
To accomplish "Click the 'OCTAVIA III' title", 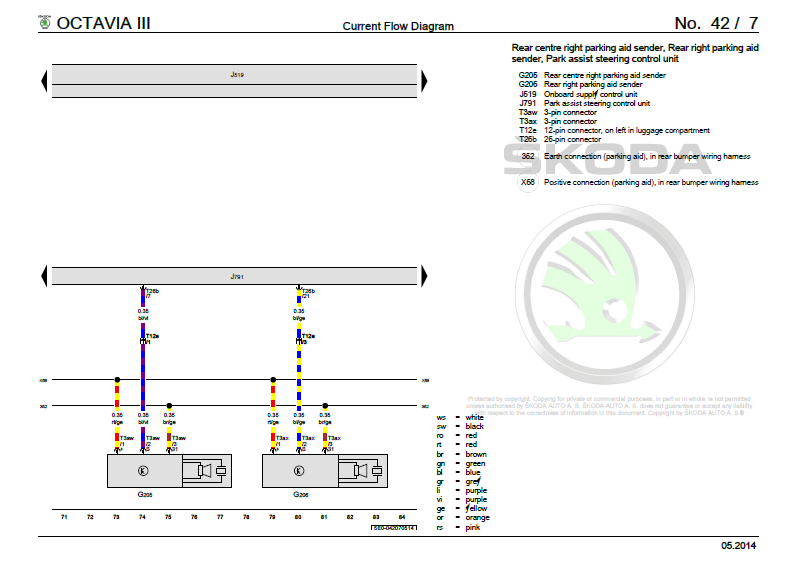I will tap(103, 23).
